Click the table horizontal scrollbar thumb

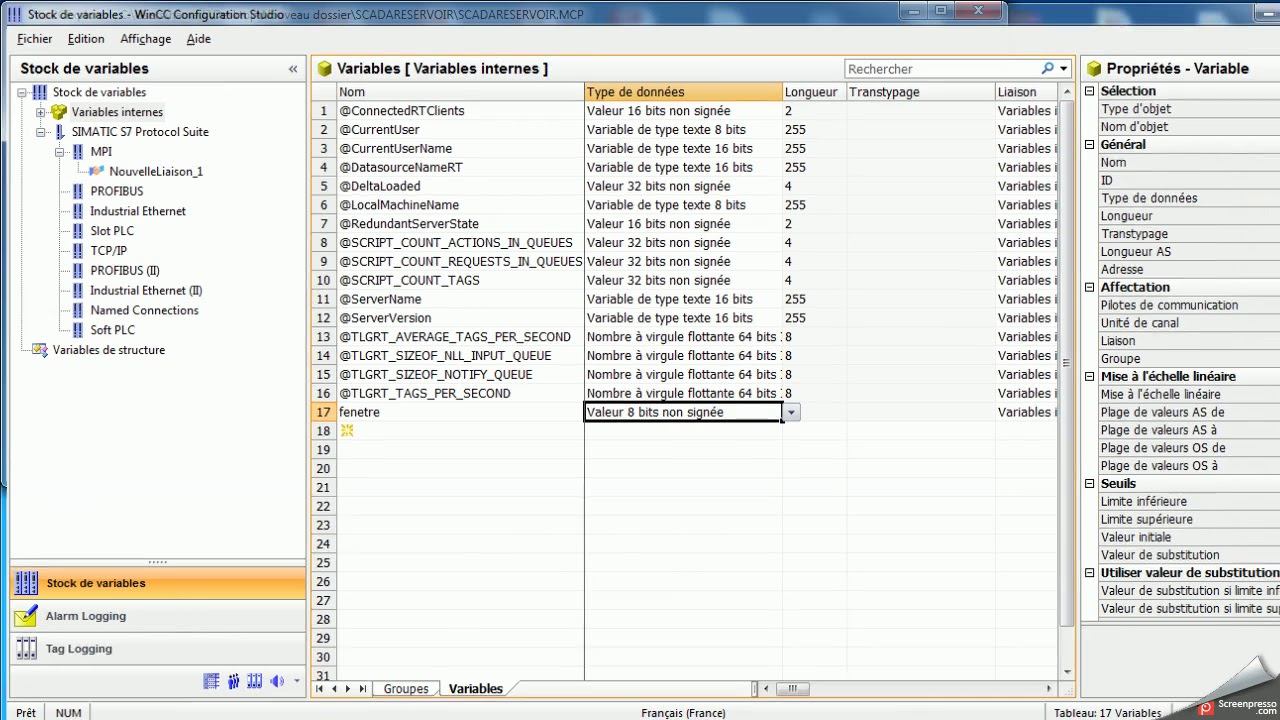tap(792, 689)
